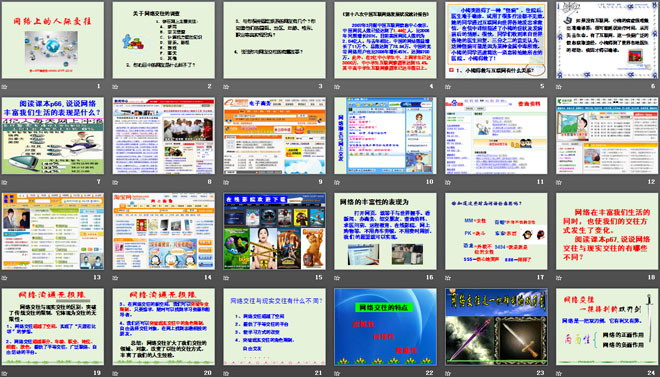Click the animation star icon under slide 15
This screenshot has height=377, width=660.
pyautogui.click(x=226, y=278)
